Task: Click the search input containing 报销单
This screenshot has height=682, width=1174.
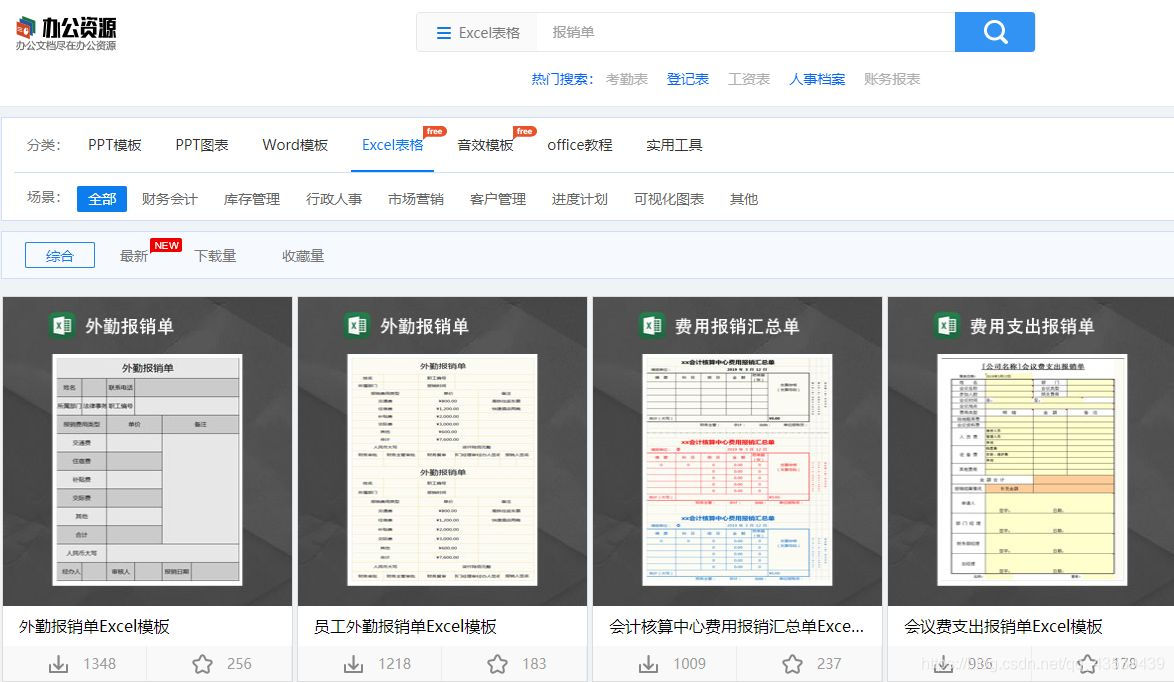Action: pos(700,31)
